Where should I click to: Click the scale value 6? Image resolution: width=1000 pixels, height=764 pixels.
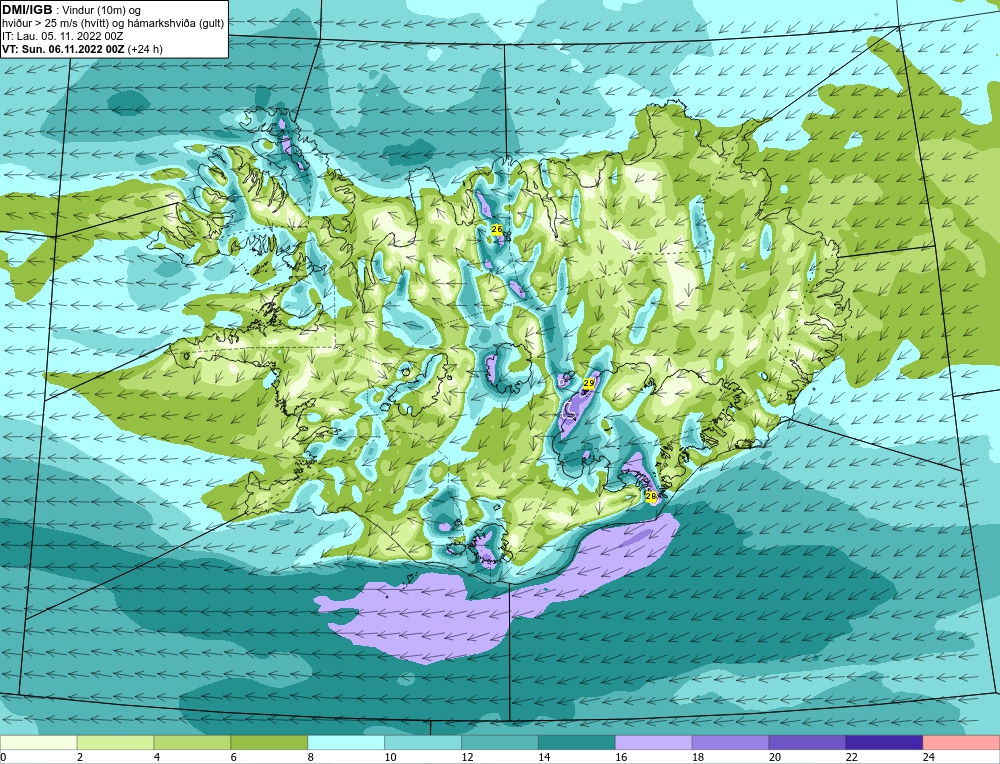[x=233, y=757]
